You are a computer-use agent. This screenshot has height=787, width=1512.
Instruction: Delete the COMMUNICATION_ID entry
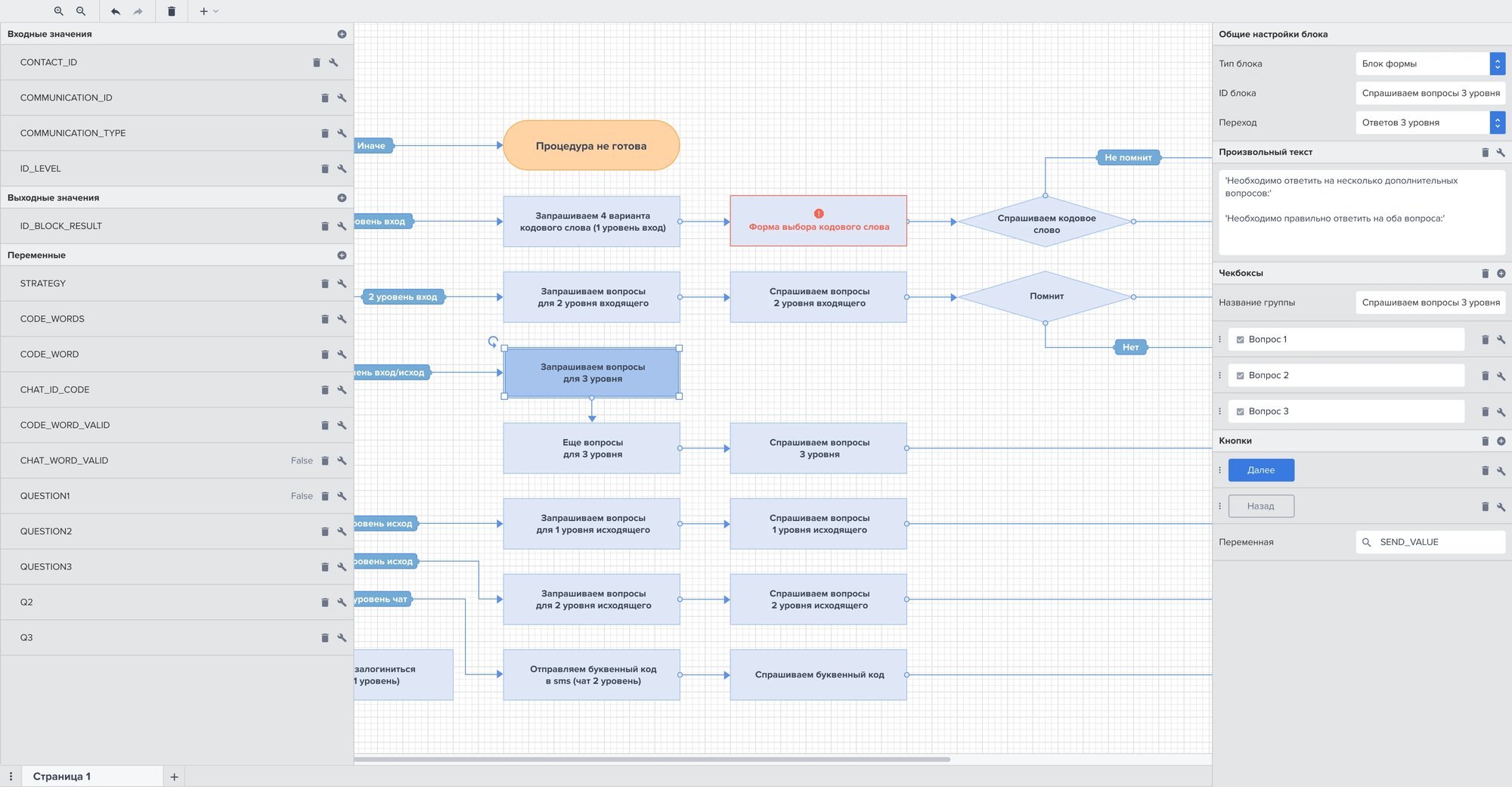pos(325,98)
